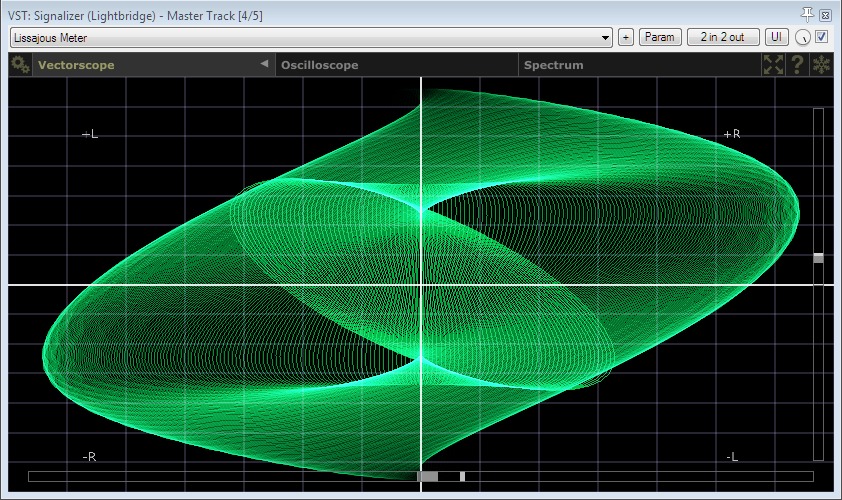Click the Param button
Screen dimensions: 842x500
660,37
